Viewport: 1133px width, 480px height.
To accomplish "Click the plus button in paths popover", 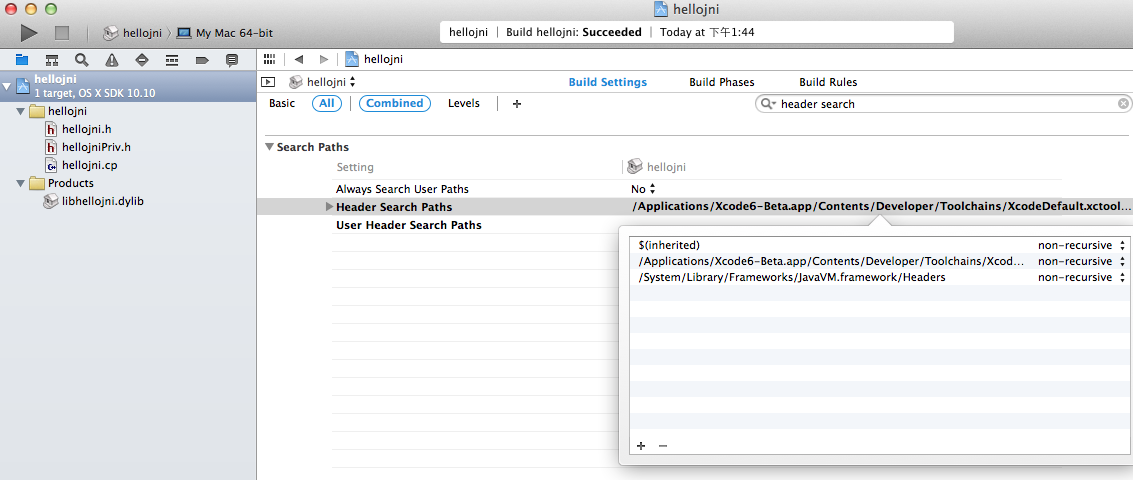I will [x=641, y=446].
